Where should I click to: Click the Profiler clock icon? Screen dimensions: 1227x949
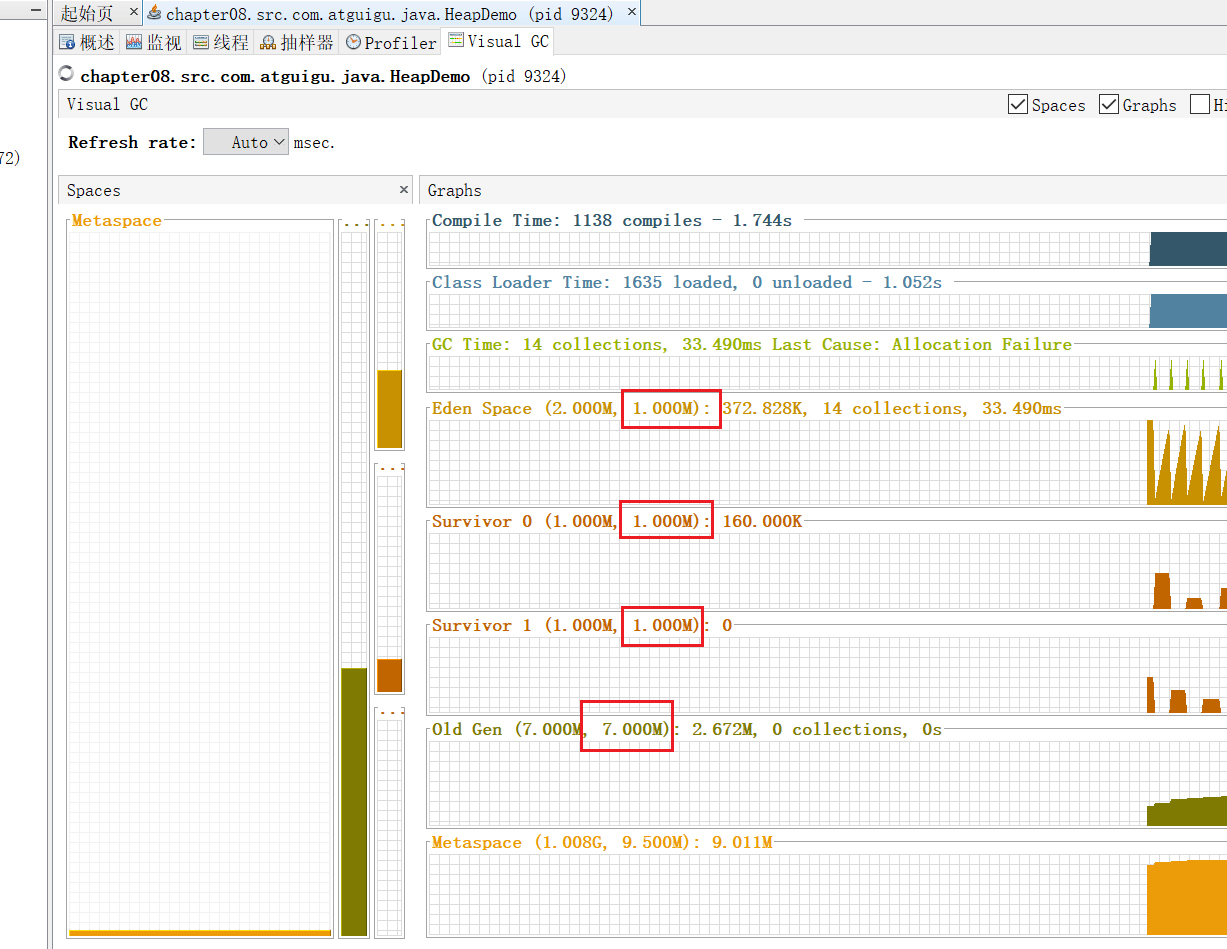click(x=354, y=43)
